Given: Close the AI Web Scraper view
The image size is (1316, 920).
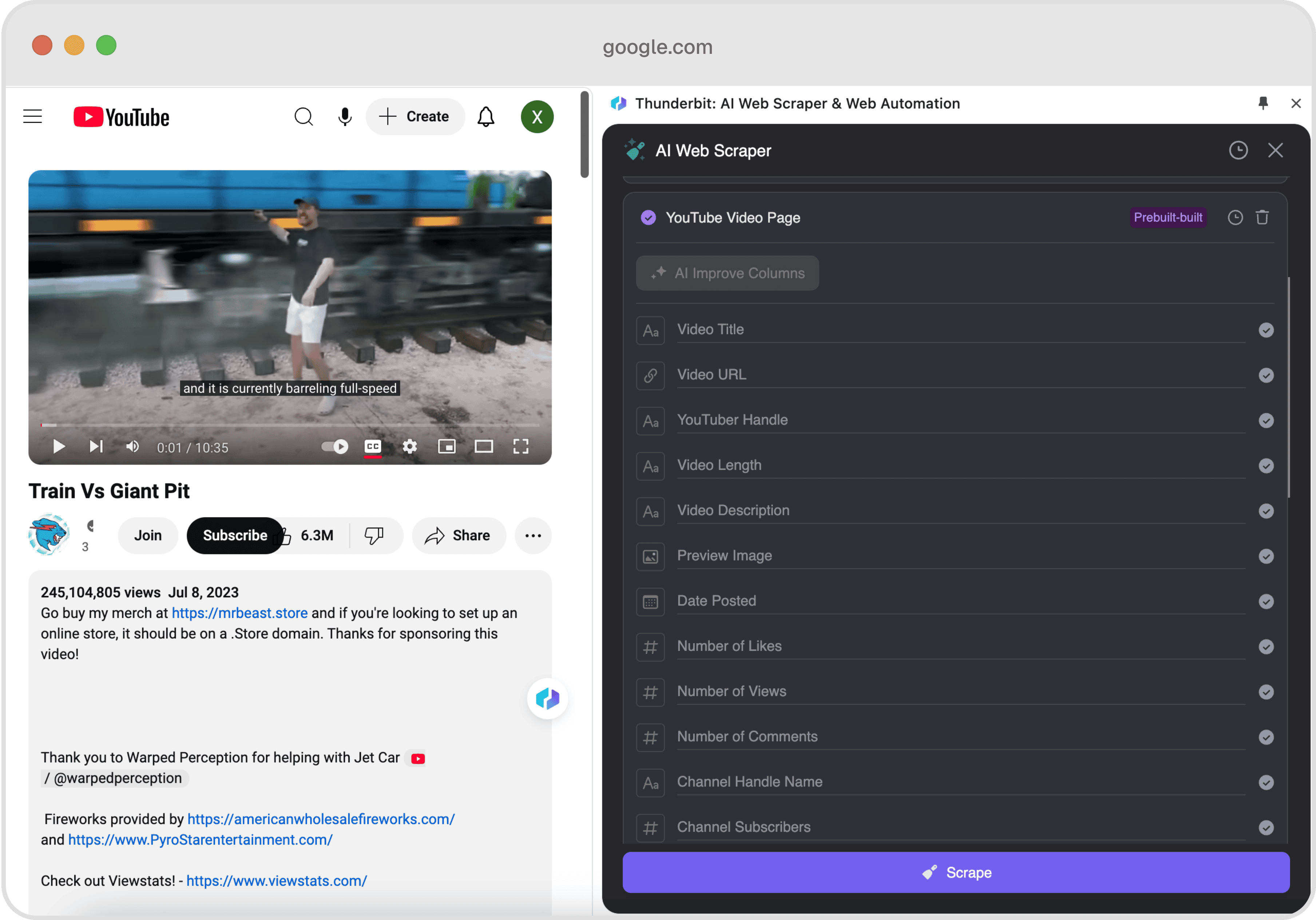Looking at the screenshot, I should pos(1275,150).
